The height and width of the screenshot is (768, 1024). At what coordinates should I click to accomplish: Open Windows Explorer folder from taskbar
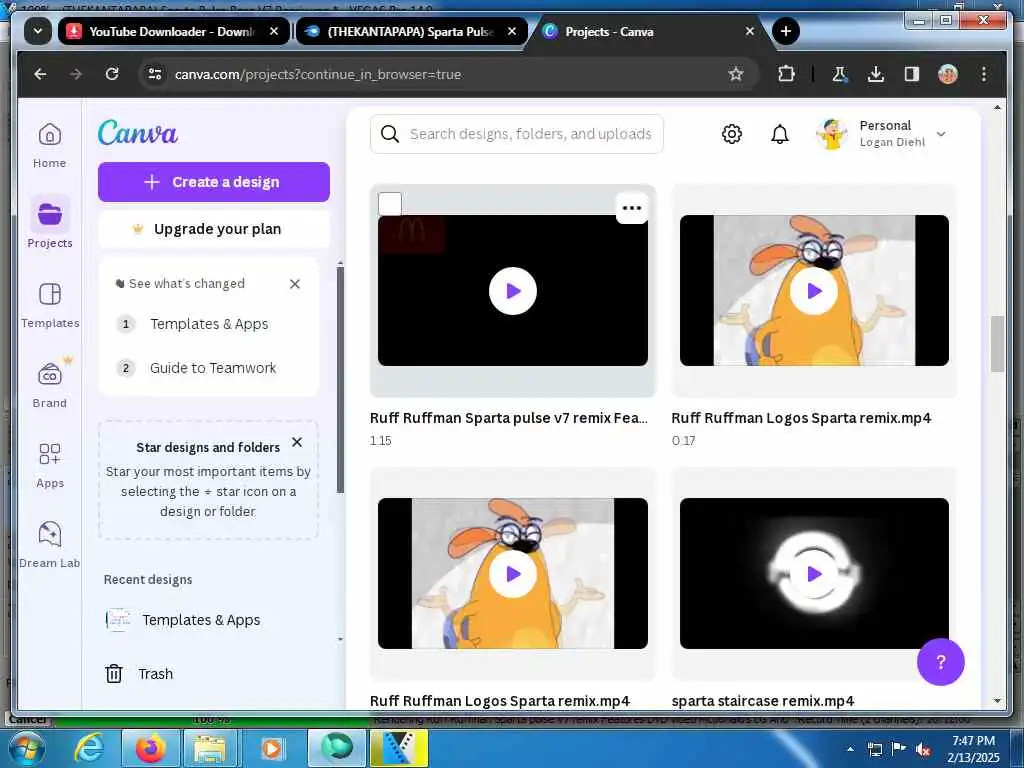coord(210,748)
